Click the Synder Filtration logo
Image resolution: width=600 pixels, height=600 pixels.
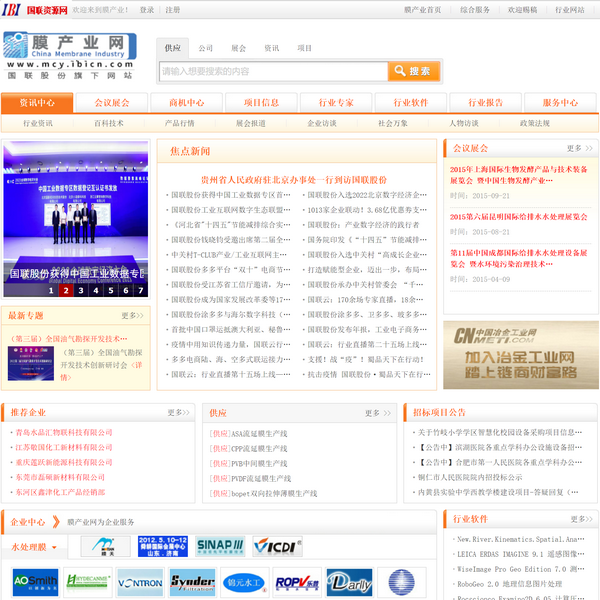point(192,582)
